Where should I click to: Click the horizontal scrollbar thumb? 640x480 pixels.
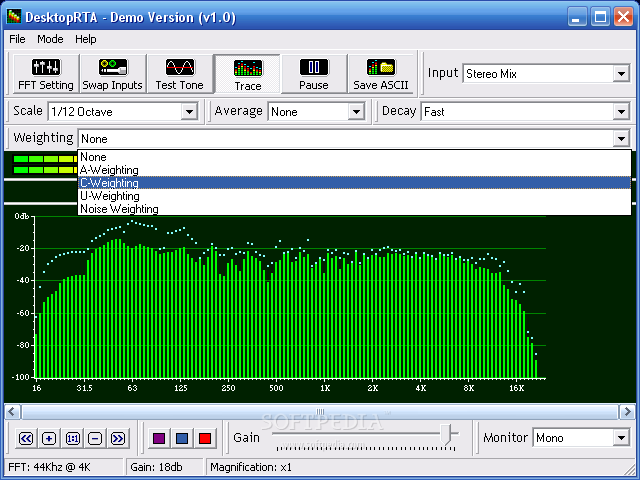coord(320,412)
